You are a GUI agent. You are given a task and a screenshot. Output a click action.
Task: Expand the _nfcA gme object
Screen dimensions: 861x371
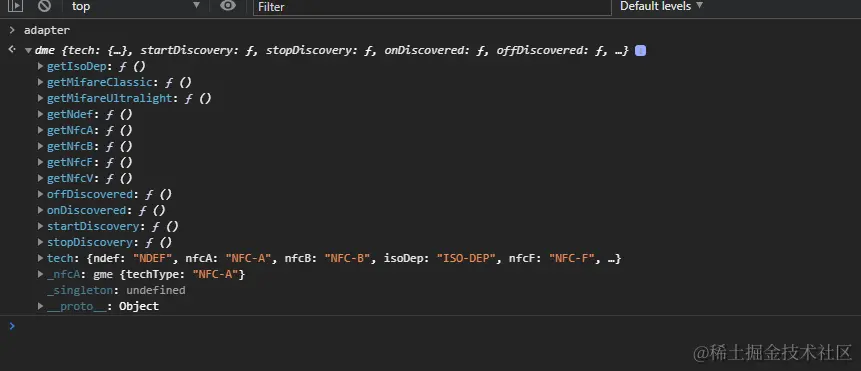[x=41, y=274]
